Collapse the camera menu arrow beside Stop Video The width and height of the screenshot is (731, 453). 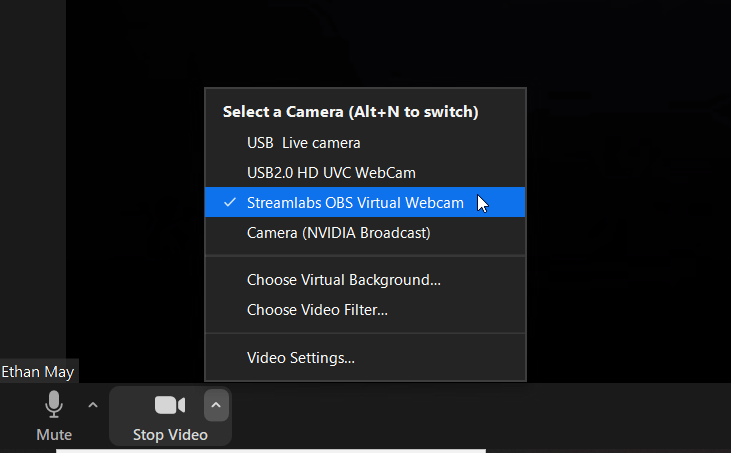(217, 405)
